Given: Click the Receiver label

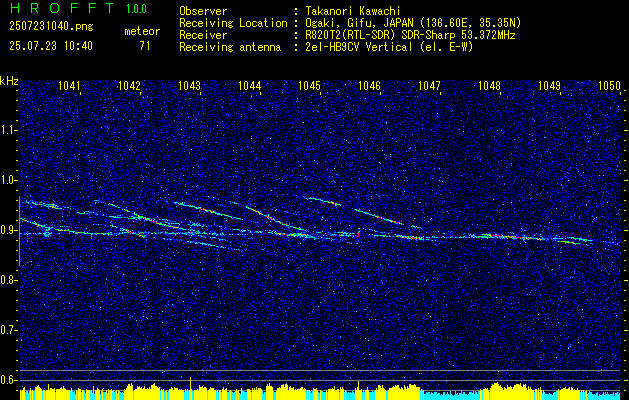Looking at the screenshot, I should [x=203, y=35].
